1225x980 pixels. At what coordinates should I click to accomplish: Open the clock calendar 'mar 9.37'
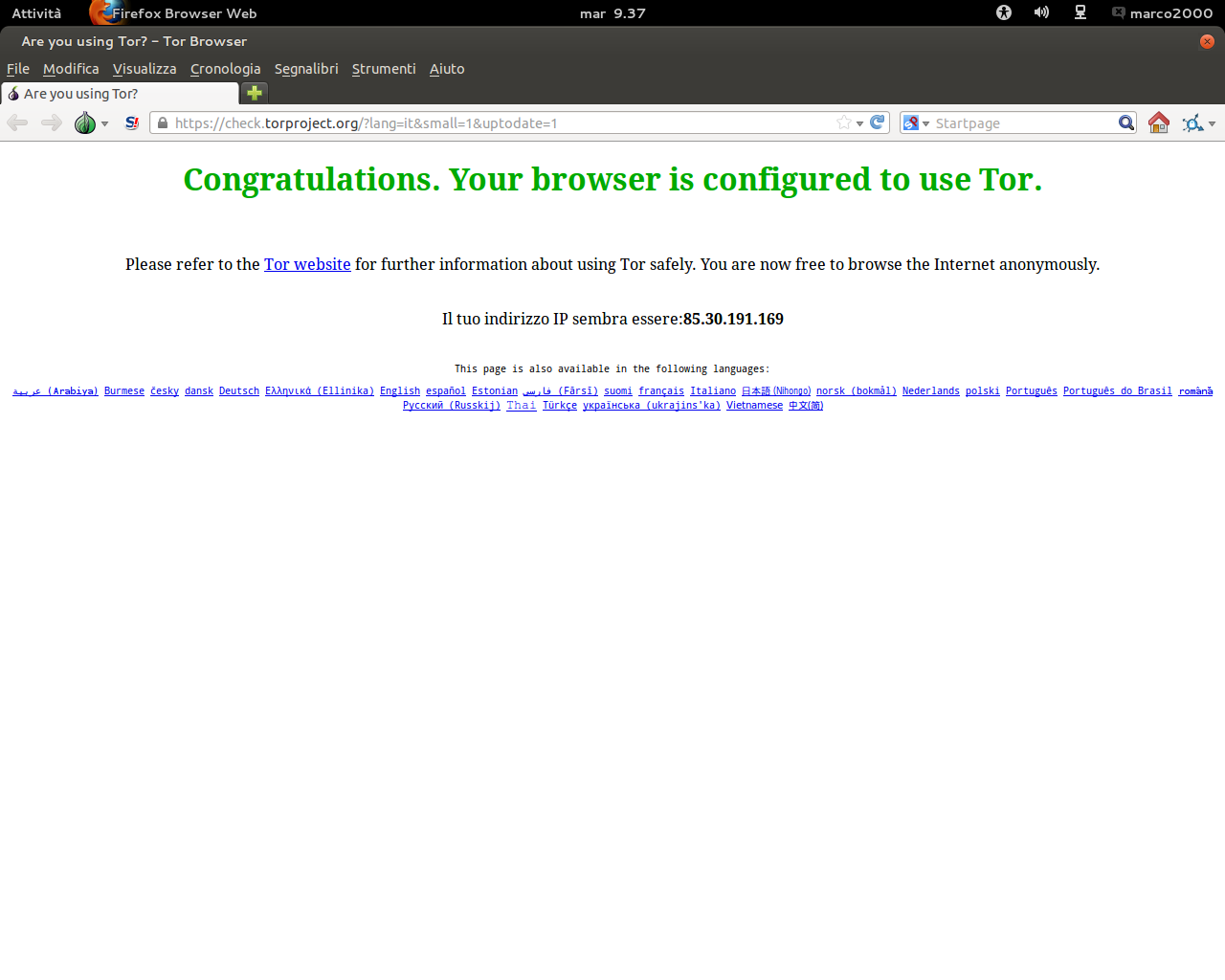click(612, 13)
